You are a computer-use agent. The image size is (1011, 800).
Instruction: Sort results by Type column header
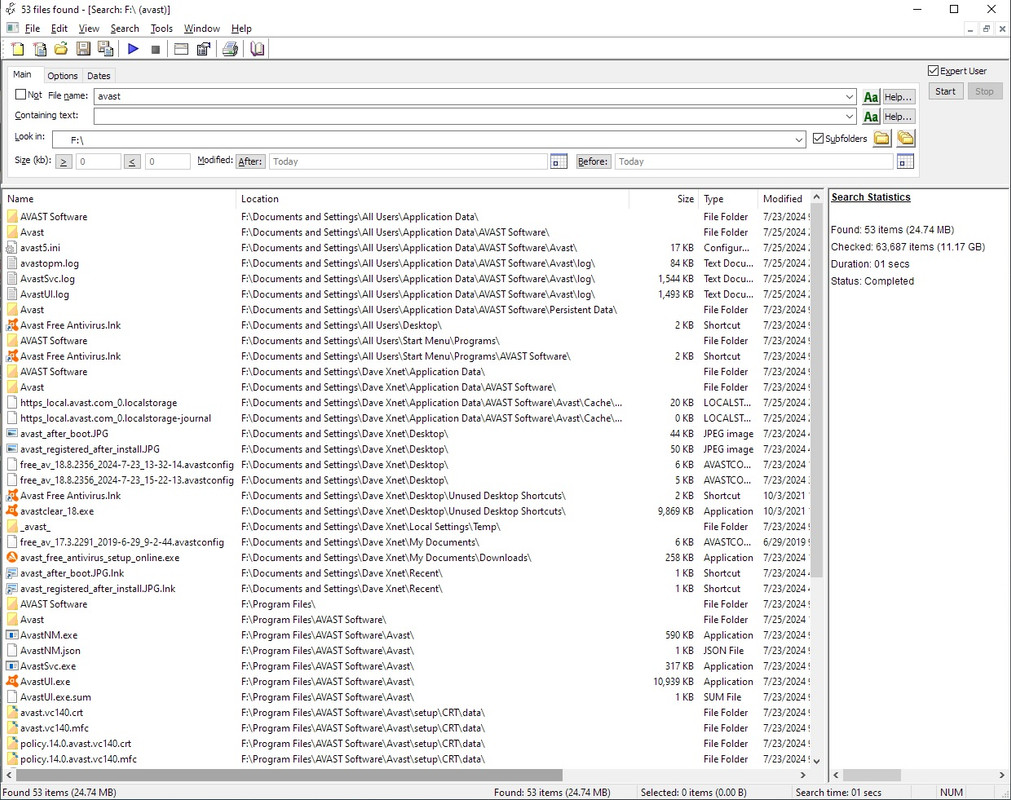tap(729, 199)
